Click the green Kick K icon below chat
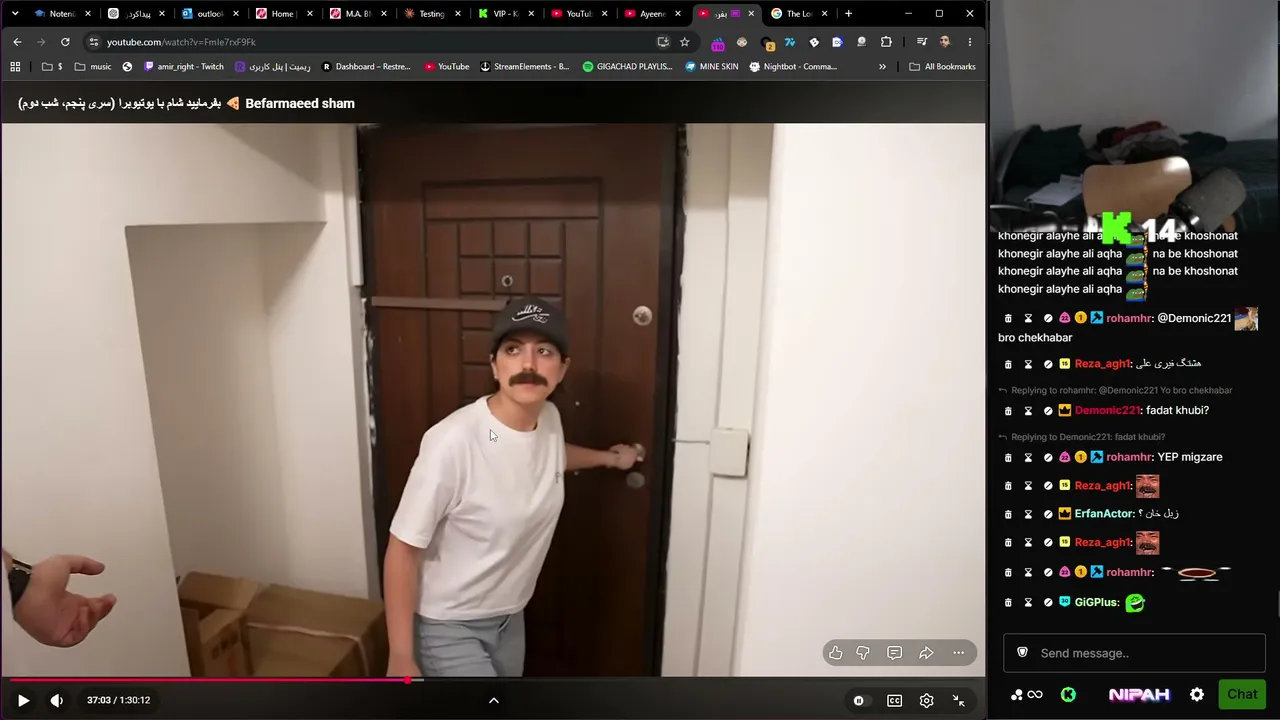Image resolution: width=1280 pixels, height=720 pixels. click(1068, 695)
